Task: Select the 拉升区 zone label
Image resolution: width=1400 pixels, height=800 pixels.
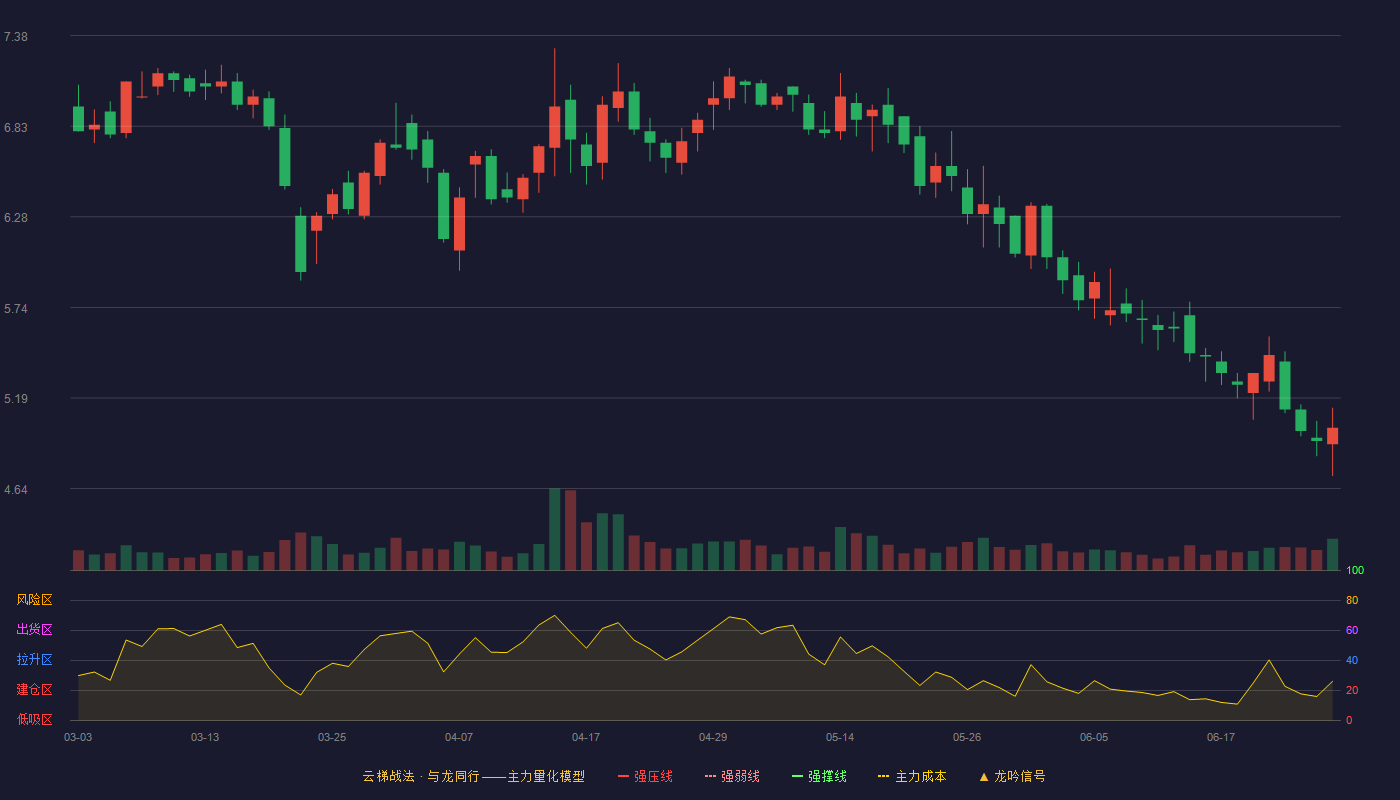Action: click(34, 660)
